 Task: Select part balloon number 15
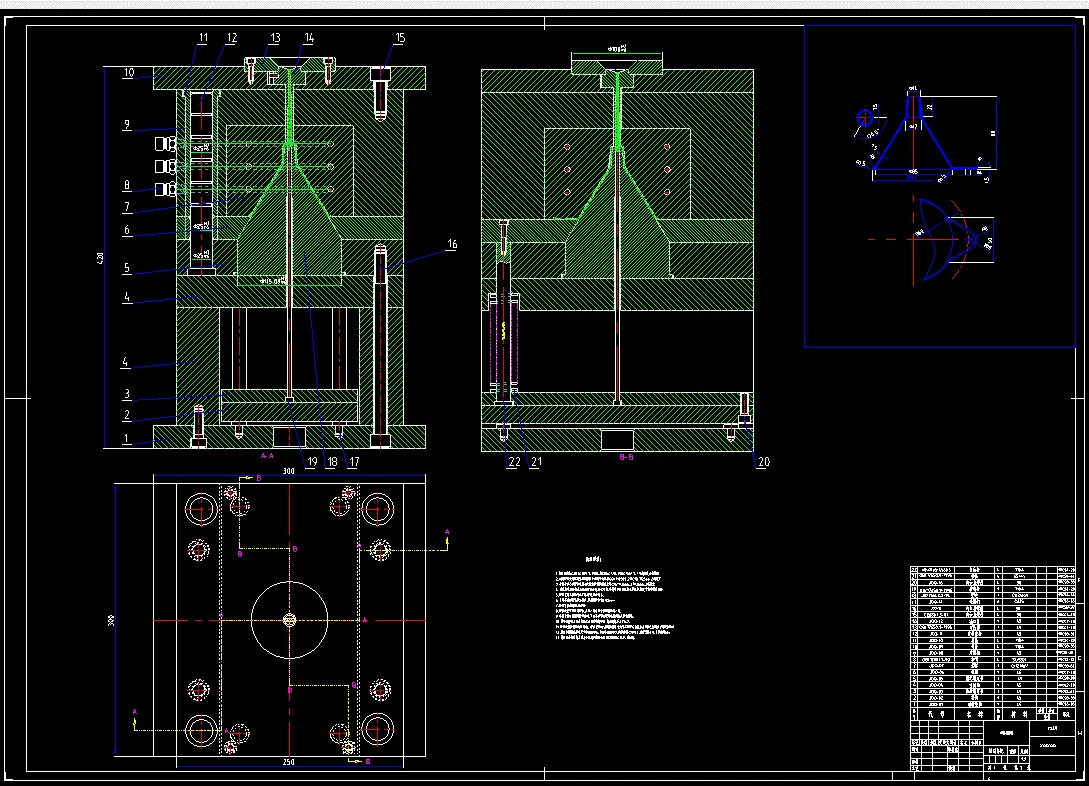pyautogui.click(x=400, y=38)
